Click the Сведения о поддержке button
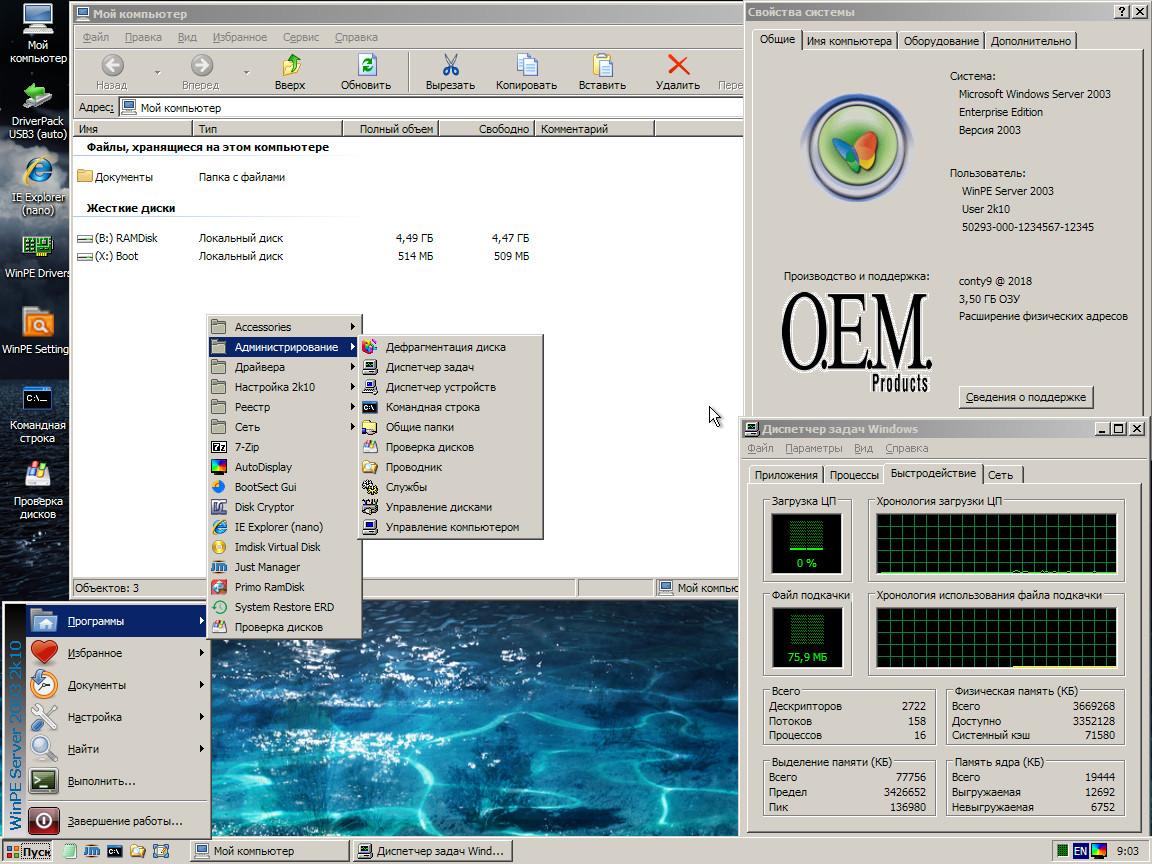1152x864 pixels. [1025, 397]
